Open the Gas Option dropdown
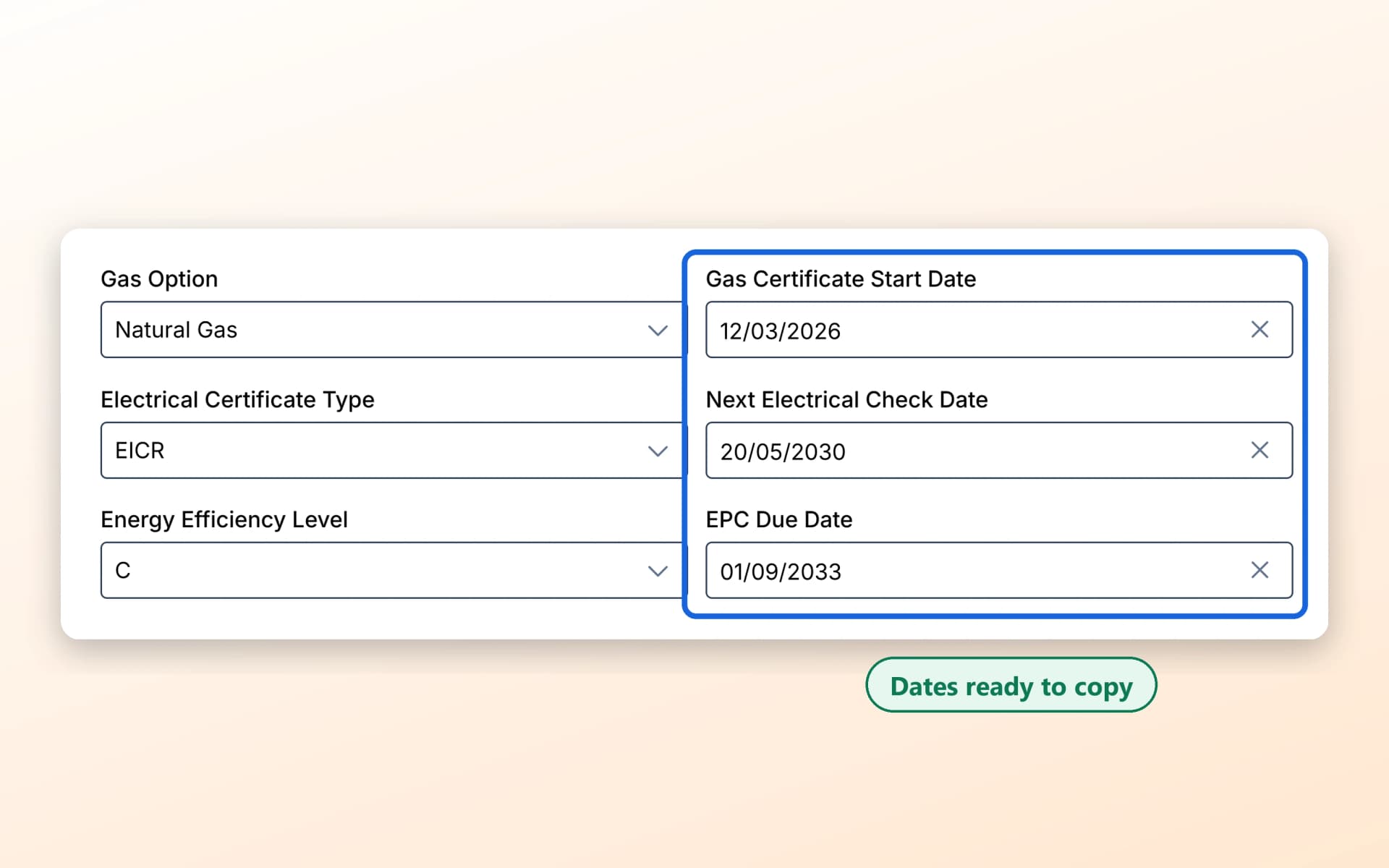Viewport: 1389px width, 868px height. pyautogui.click(x=393, y=330)
